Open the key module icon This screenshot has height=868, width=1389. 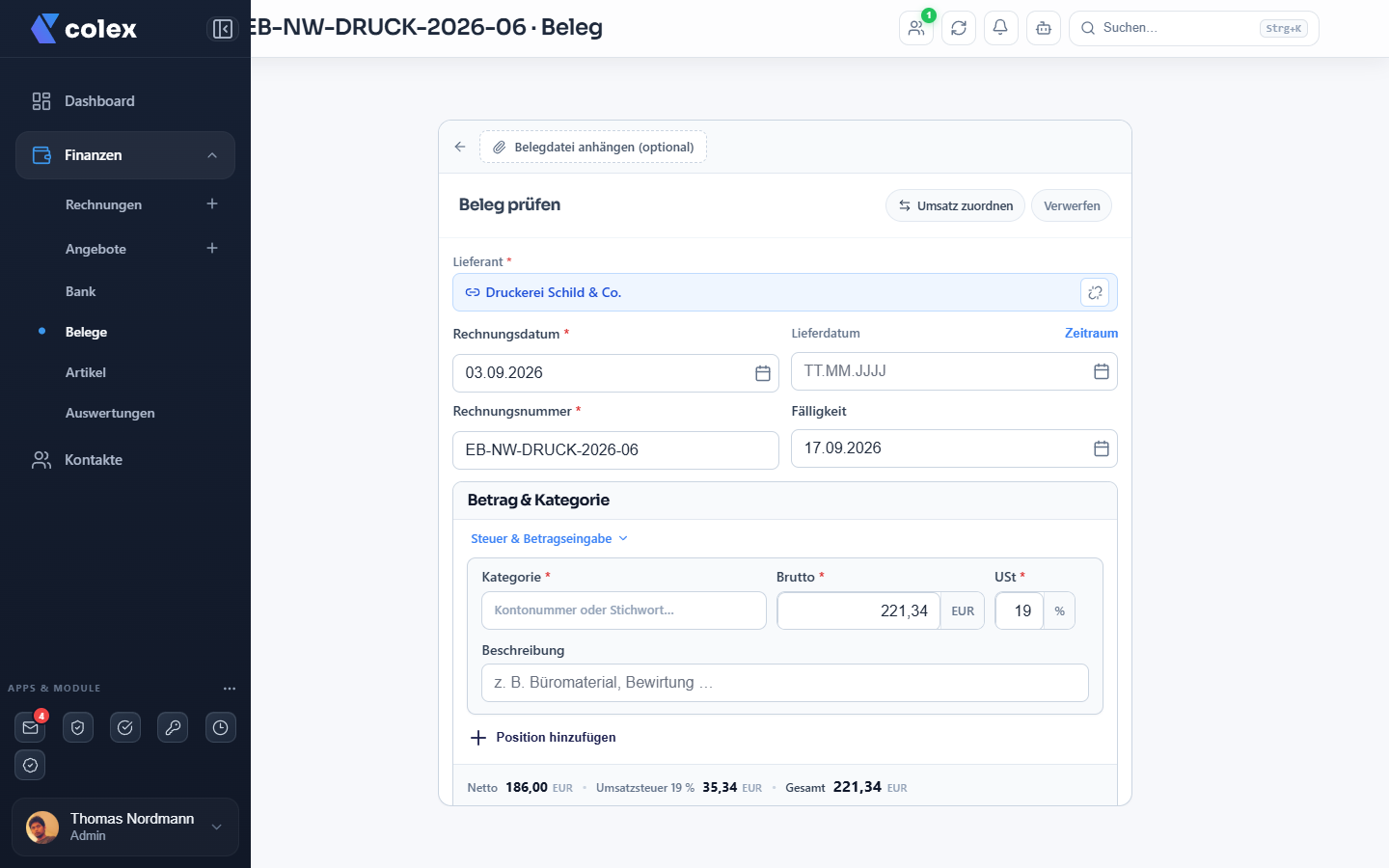[x=173, y=727]
